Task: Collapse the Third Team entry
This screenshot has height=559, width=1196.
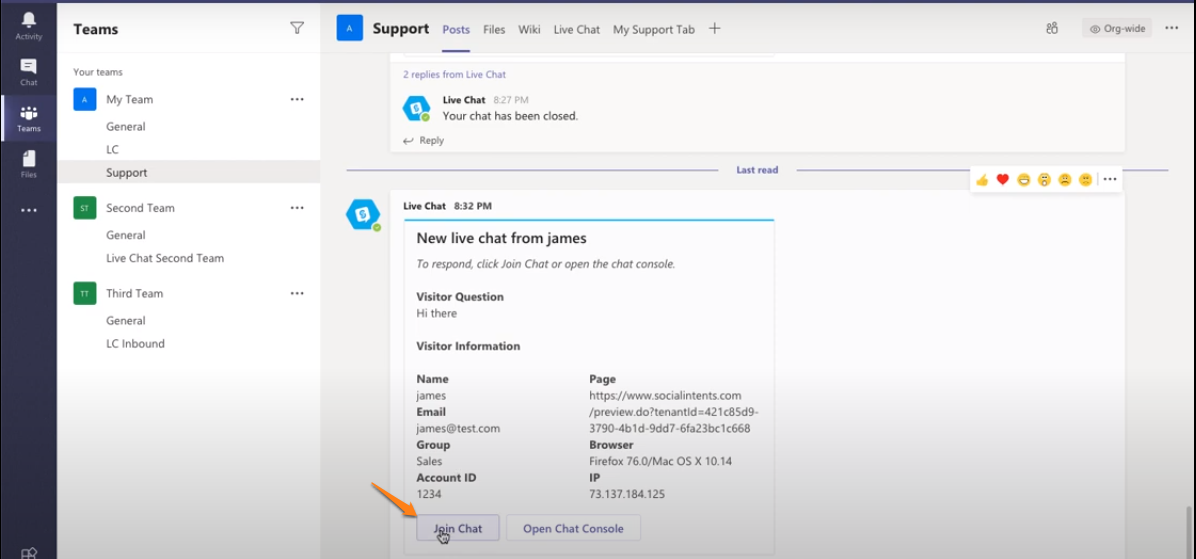Action: tap(134, 293)
